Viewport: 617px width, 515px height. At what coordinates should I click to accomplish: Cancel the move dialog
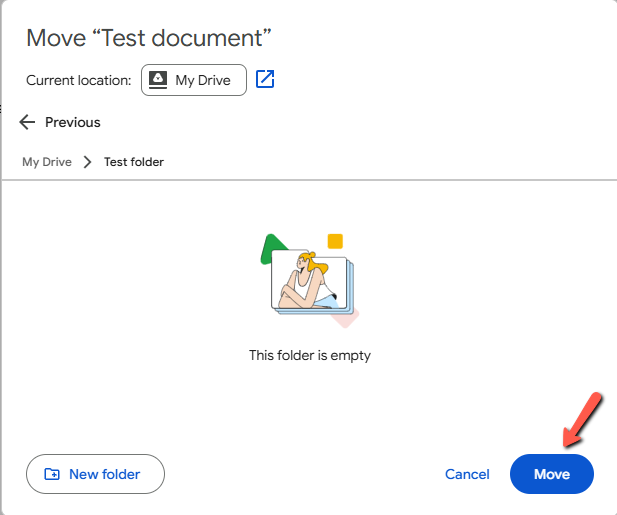click(x=467, y=474)
